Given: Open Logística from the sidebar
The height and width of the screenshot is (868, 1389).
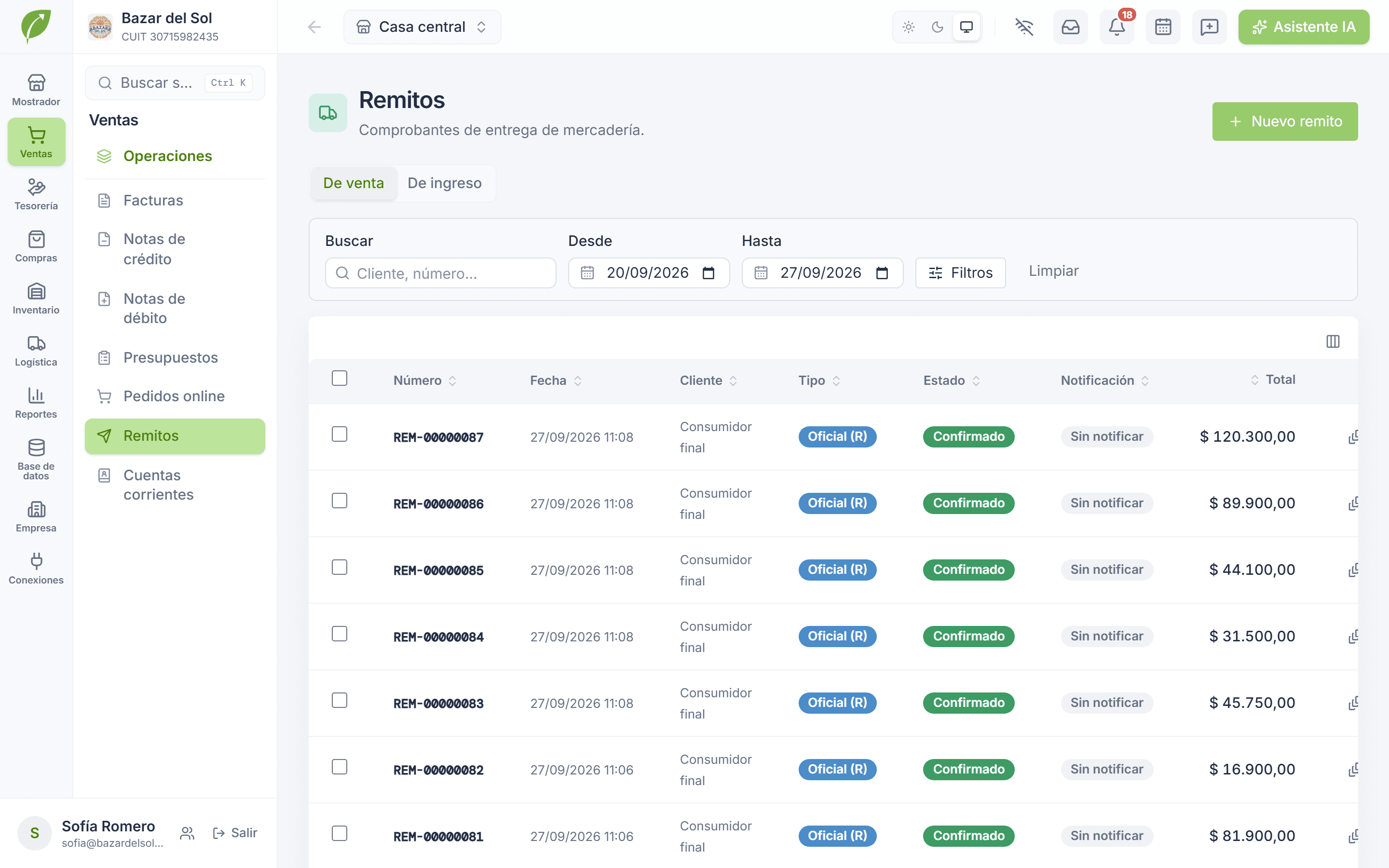Looking at the screenshot, I should (36, 351).
